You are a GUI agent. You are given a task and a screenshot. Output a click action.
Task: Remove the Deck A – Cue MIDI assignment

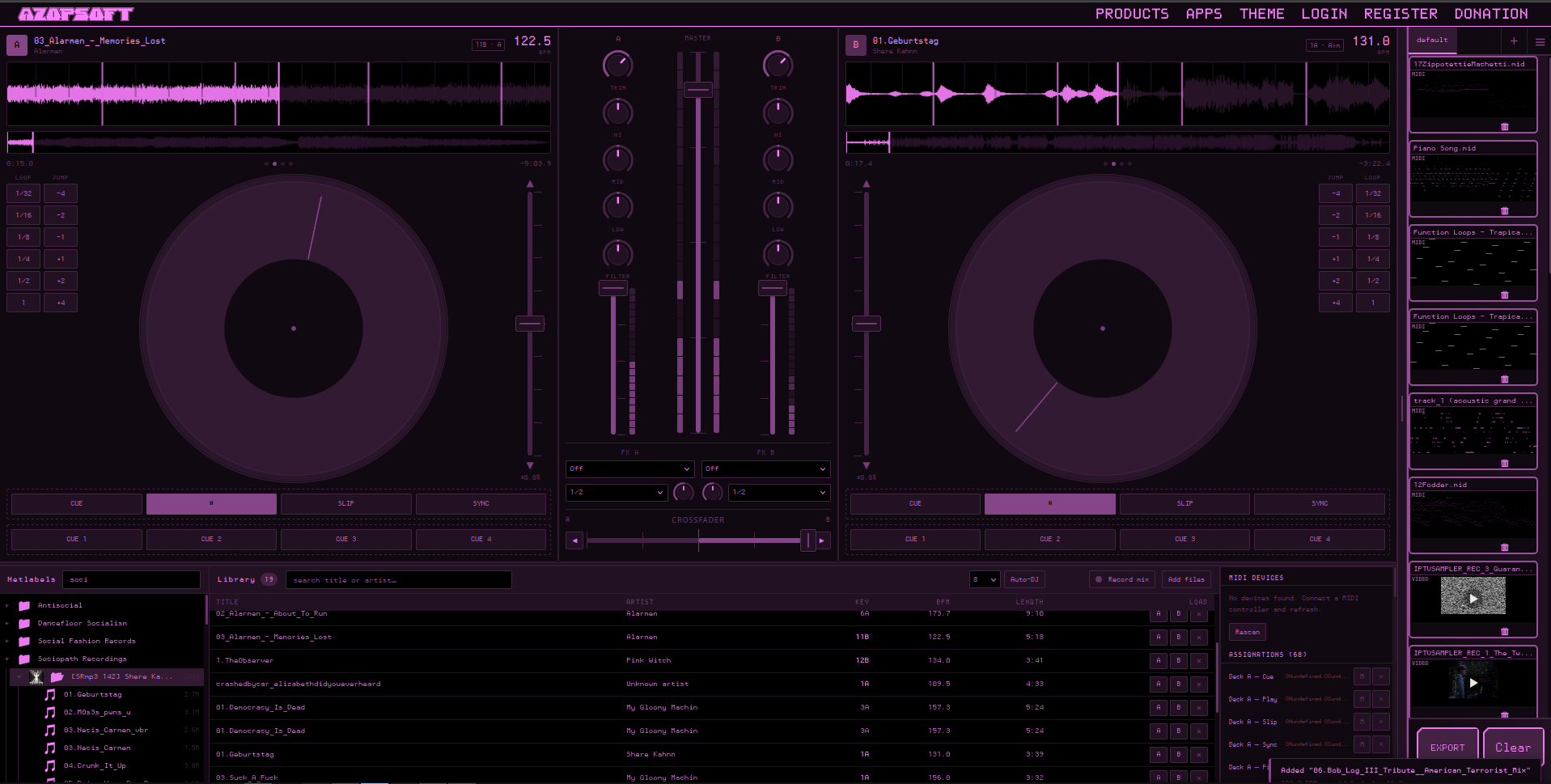point(1381,676)
